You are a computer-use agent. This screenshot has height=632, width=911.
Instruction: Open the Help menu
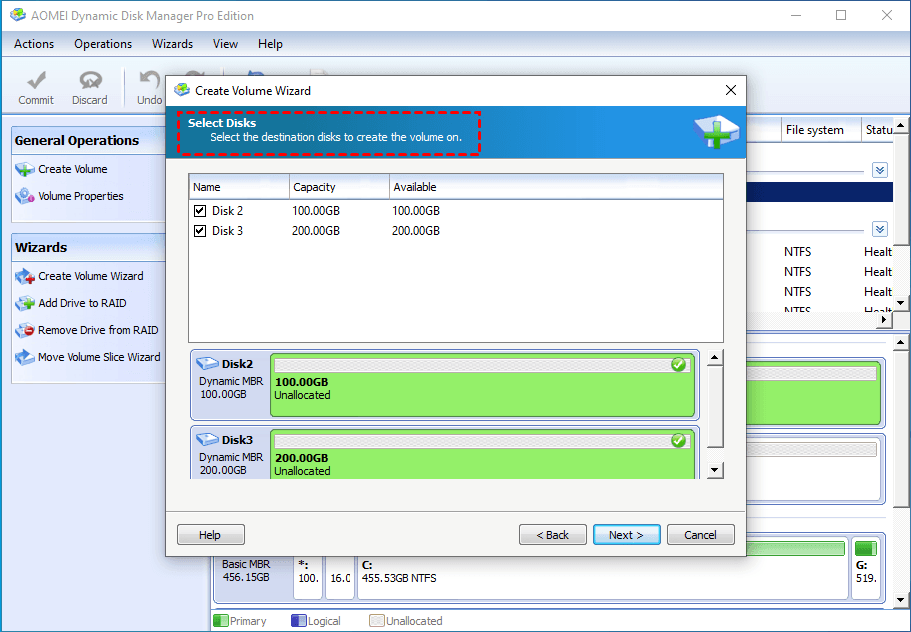pos(270,44)
